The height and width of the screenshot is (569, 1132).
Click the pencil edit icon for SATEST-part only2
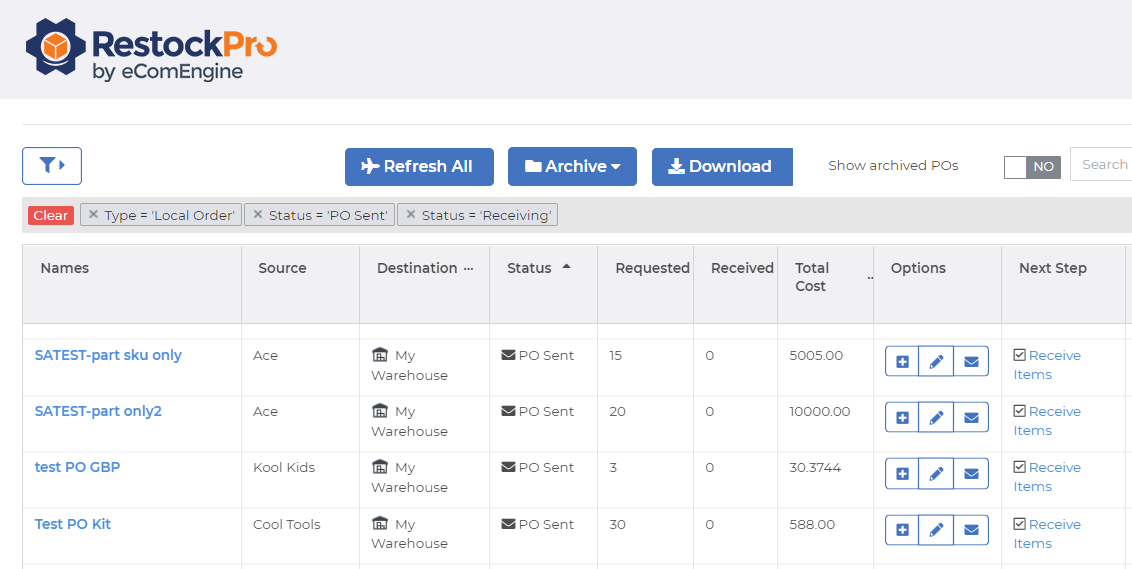point(936,418)
